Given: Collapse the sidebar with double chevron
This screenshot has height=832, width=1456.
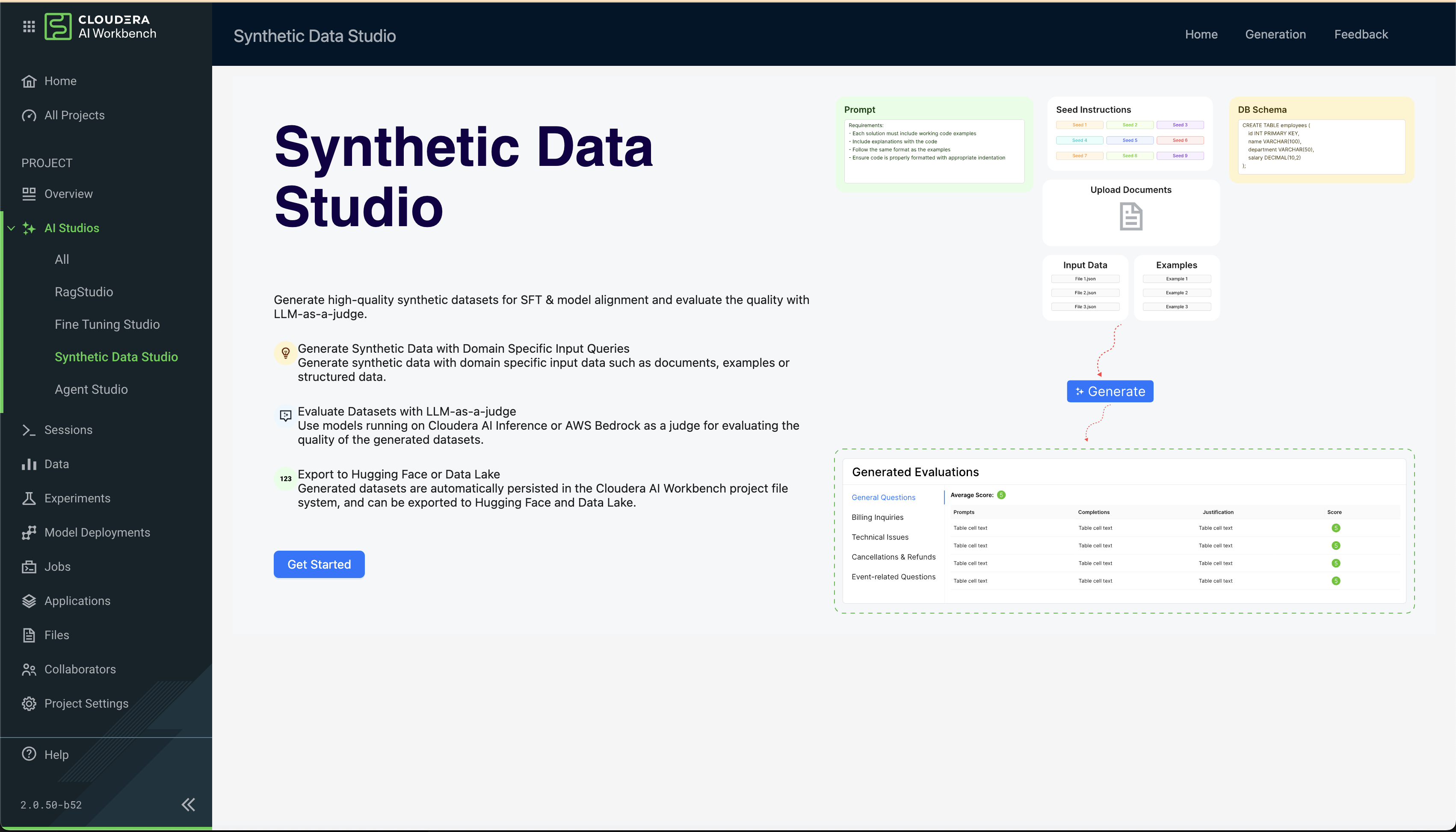Looking at the screenshot, I should (x=188, y=805).
